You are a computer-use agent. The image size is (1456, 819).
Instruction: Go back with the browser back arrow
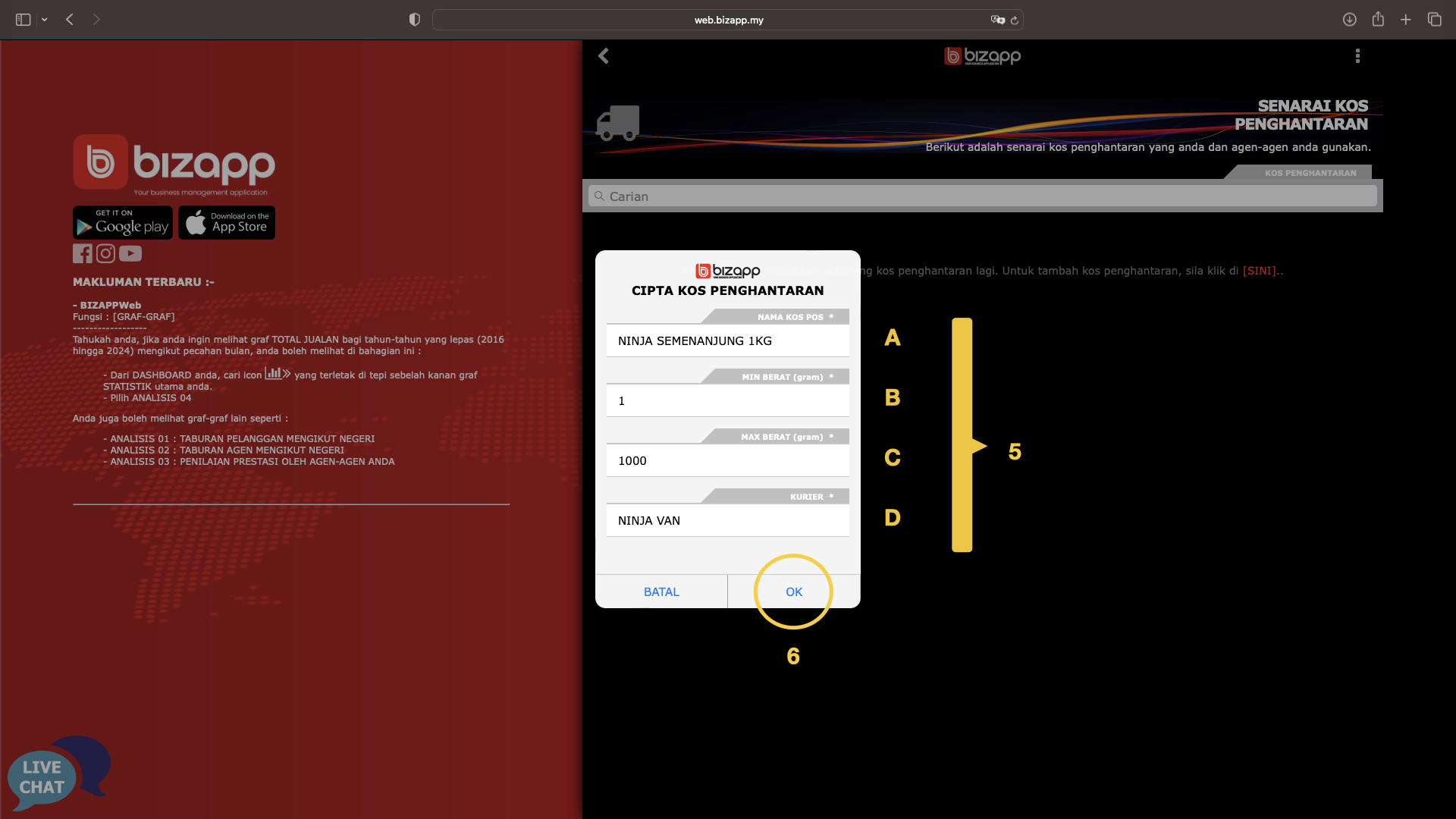pyautogui.click(x=70, y=20)
